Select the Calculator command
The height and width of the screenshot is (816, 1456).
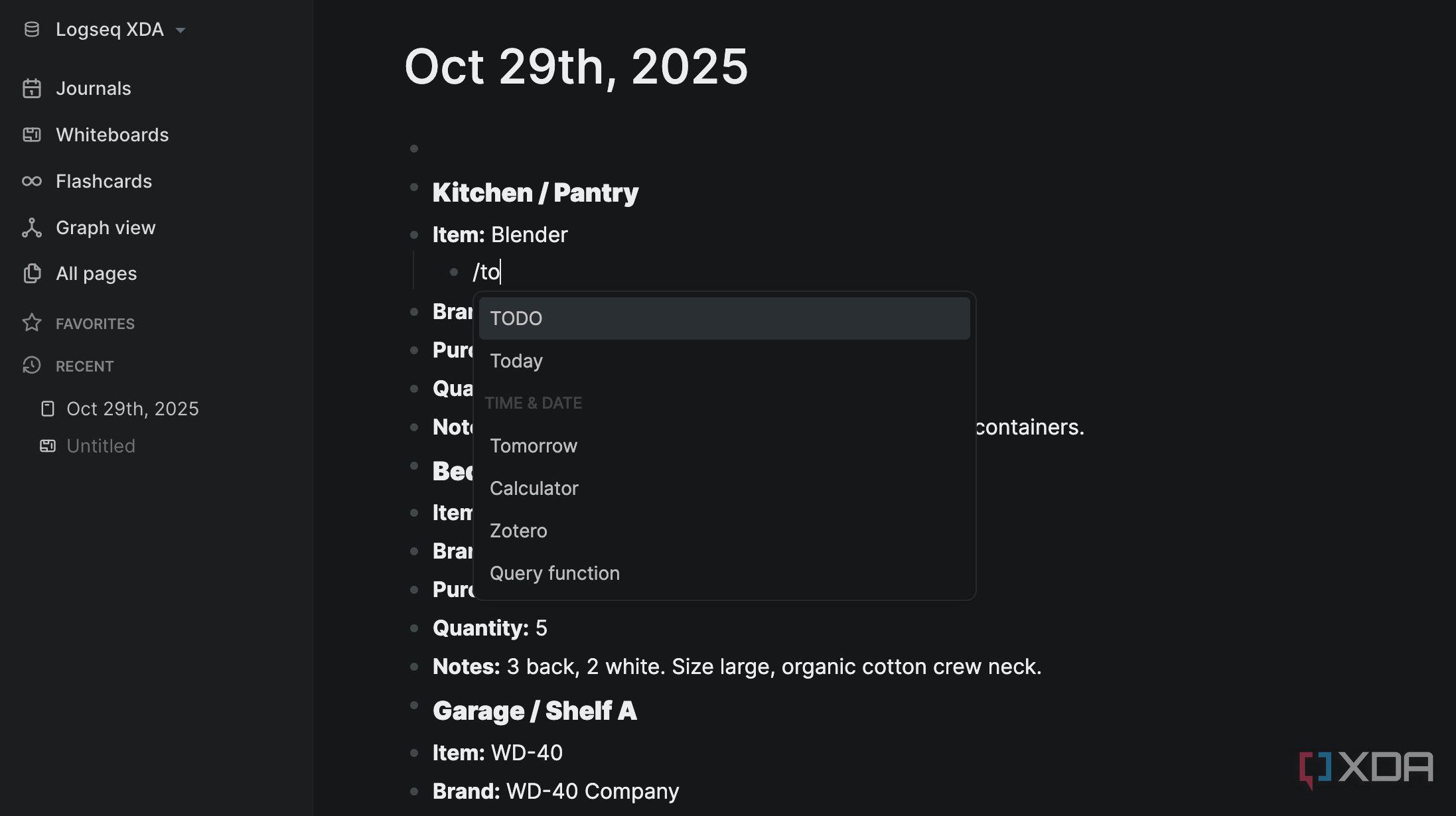(x=534, y=488)
